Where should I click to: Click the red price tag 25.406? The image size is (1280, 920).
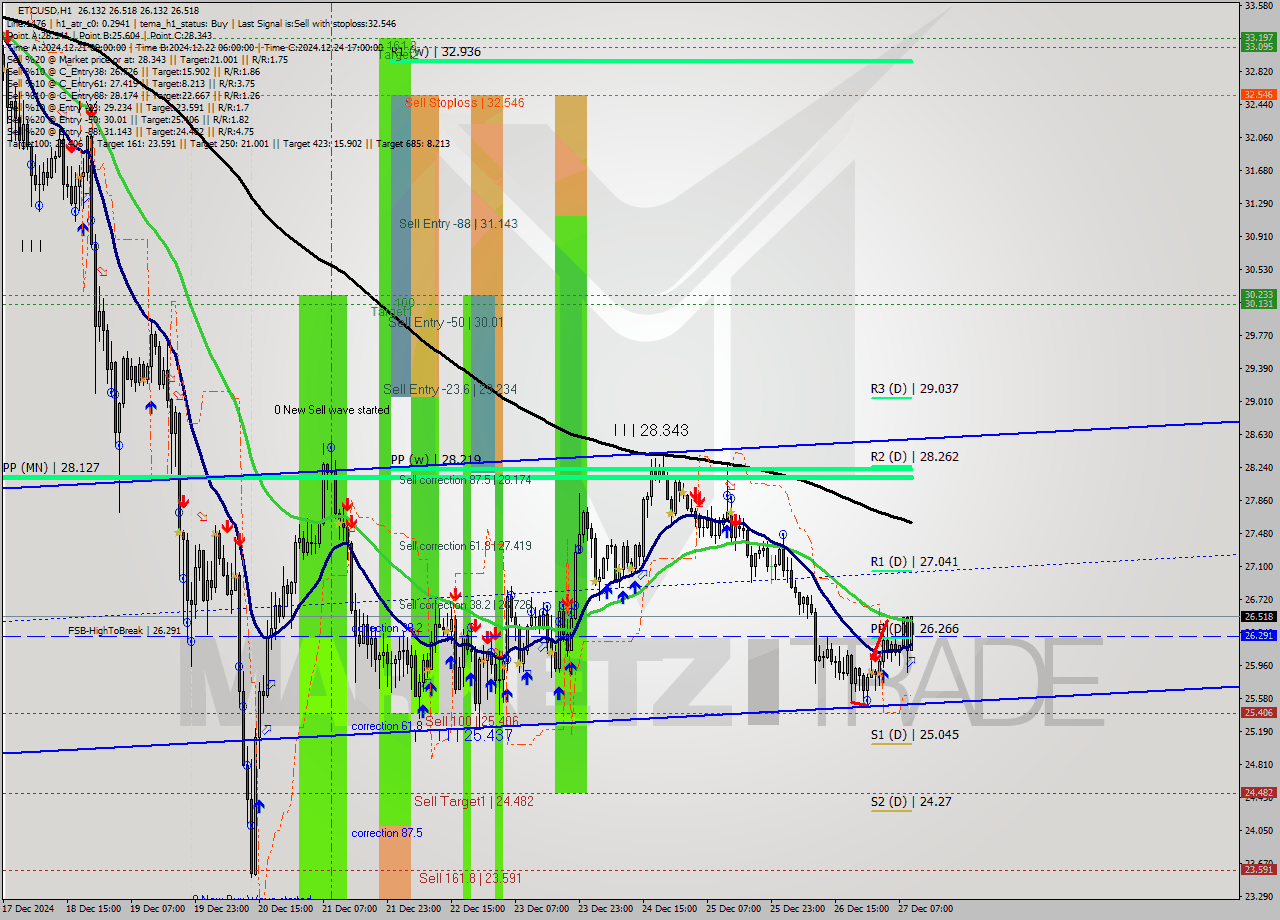1257,713
